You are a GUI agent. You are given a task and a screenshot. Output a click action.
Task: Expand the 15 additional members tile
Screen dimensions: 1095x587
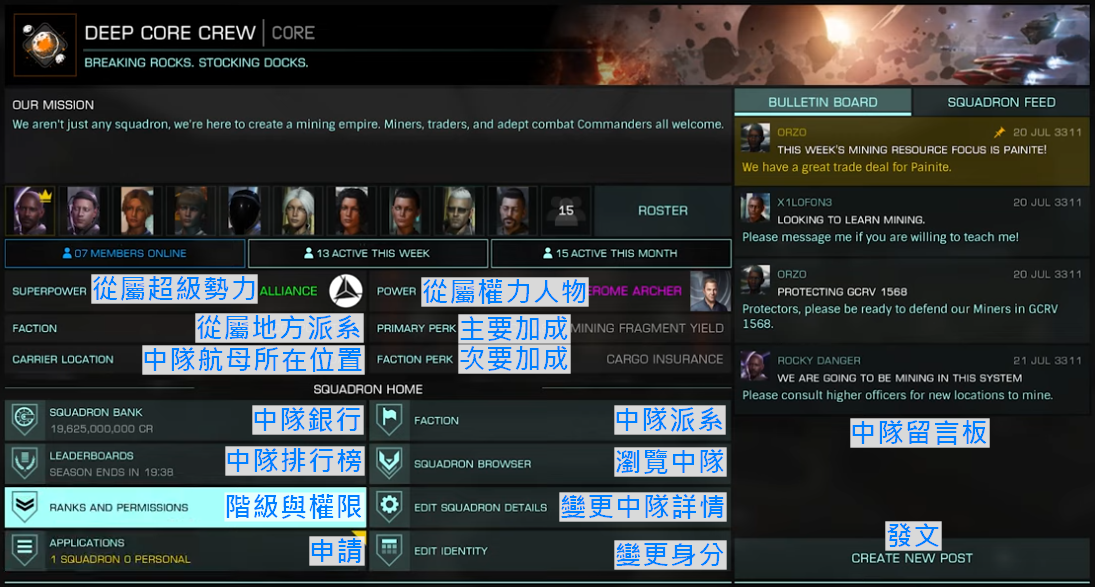566,210
